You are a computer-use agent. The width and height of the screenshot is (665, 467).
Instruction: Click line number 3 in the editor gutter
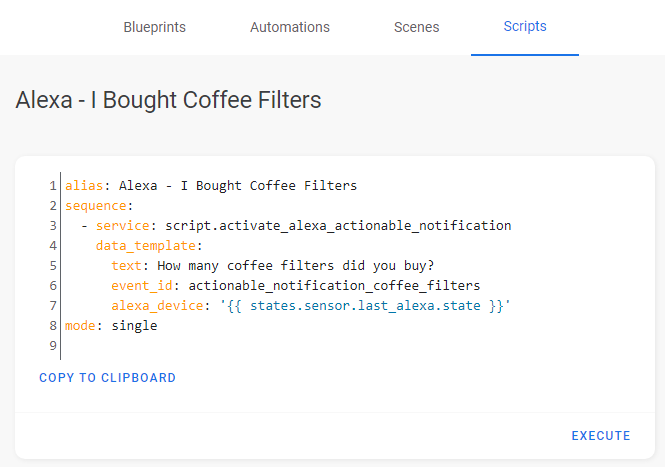pos(53,226)
